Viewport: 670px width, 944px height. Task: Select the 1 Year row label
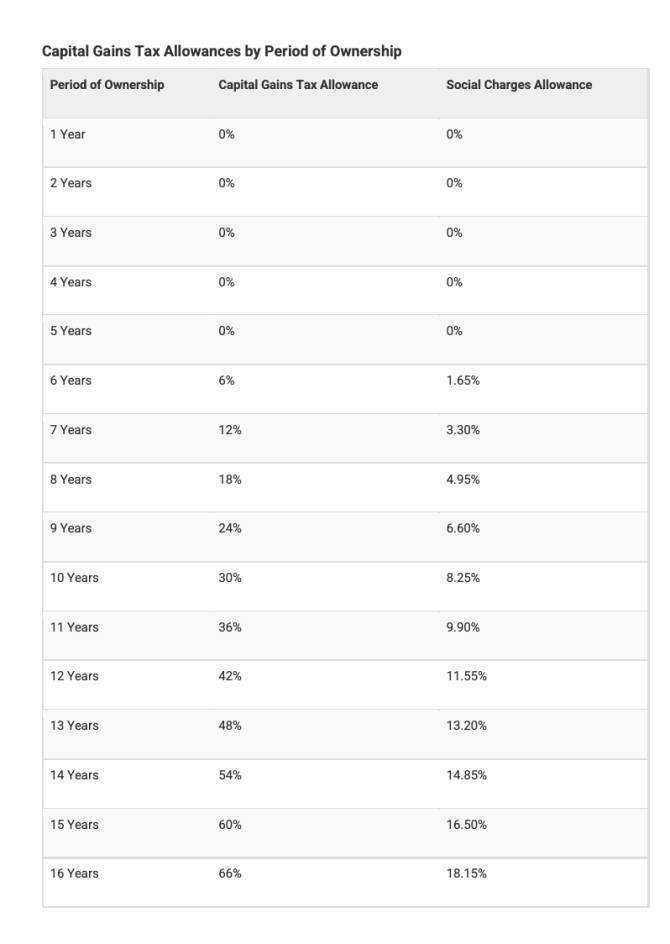tap(68, 134)
